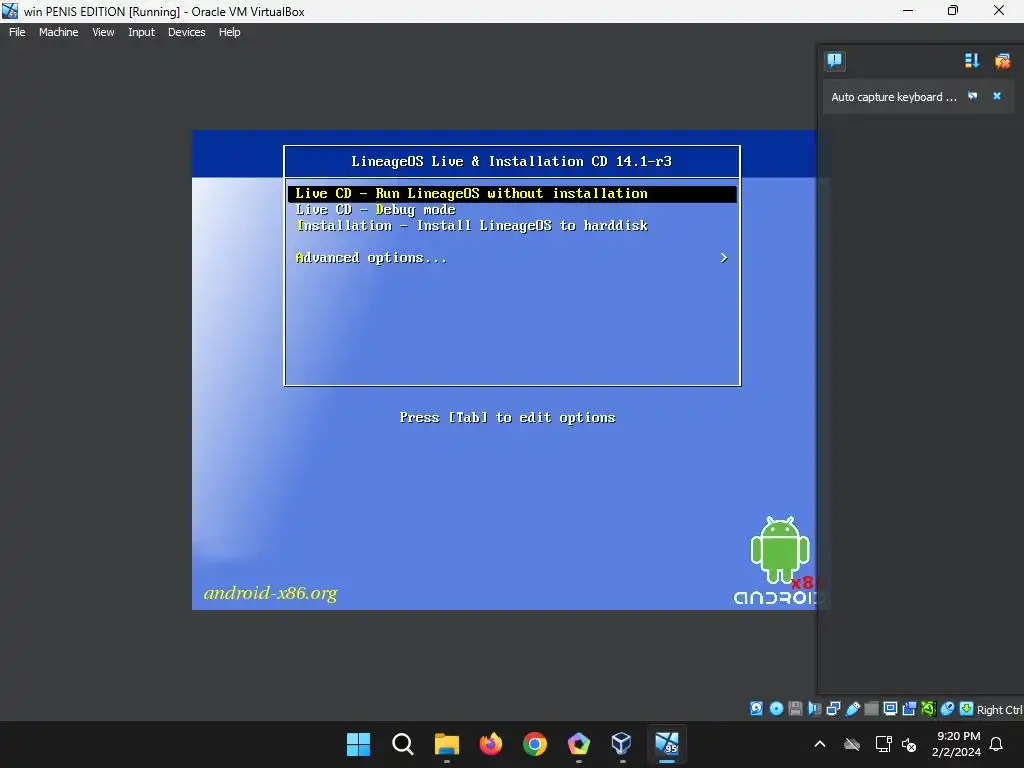Click the keyboard capture green arrow icon
Screen dimensions: 1024x768
[966, 709]
